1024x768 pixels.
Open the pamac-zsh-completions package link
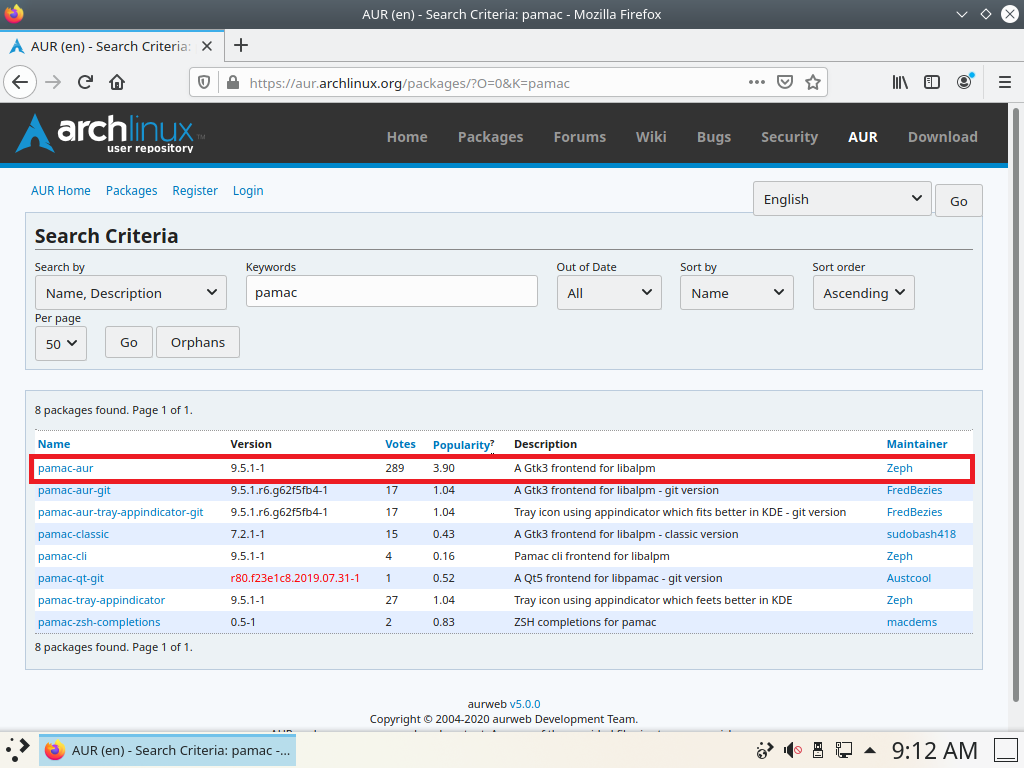point(99,622)
